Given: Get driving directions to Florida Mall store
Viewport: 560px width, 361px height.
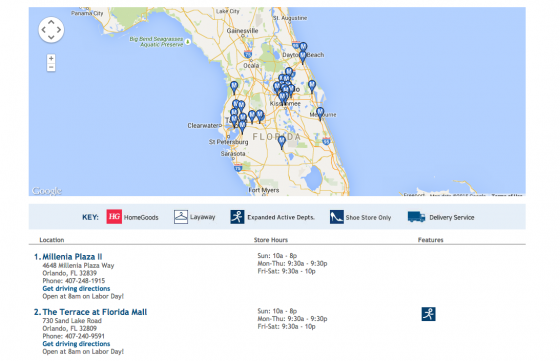Looking at the screenshot, I should click(x=76, y=344).
